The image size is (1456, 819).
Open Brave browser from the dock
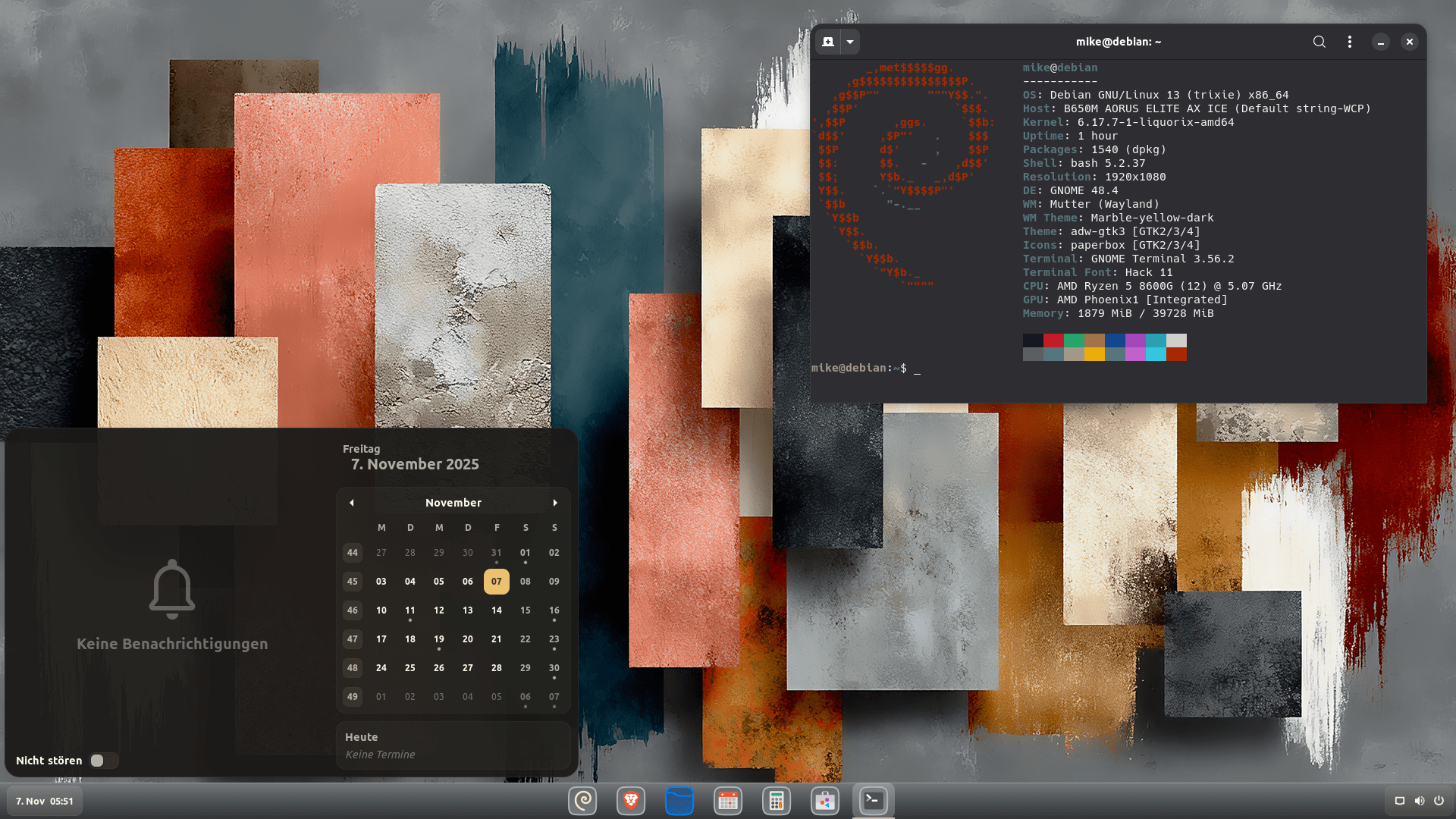(x=630, y=801)
